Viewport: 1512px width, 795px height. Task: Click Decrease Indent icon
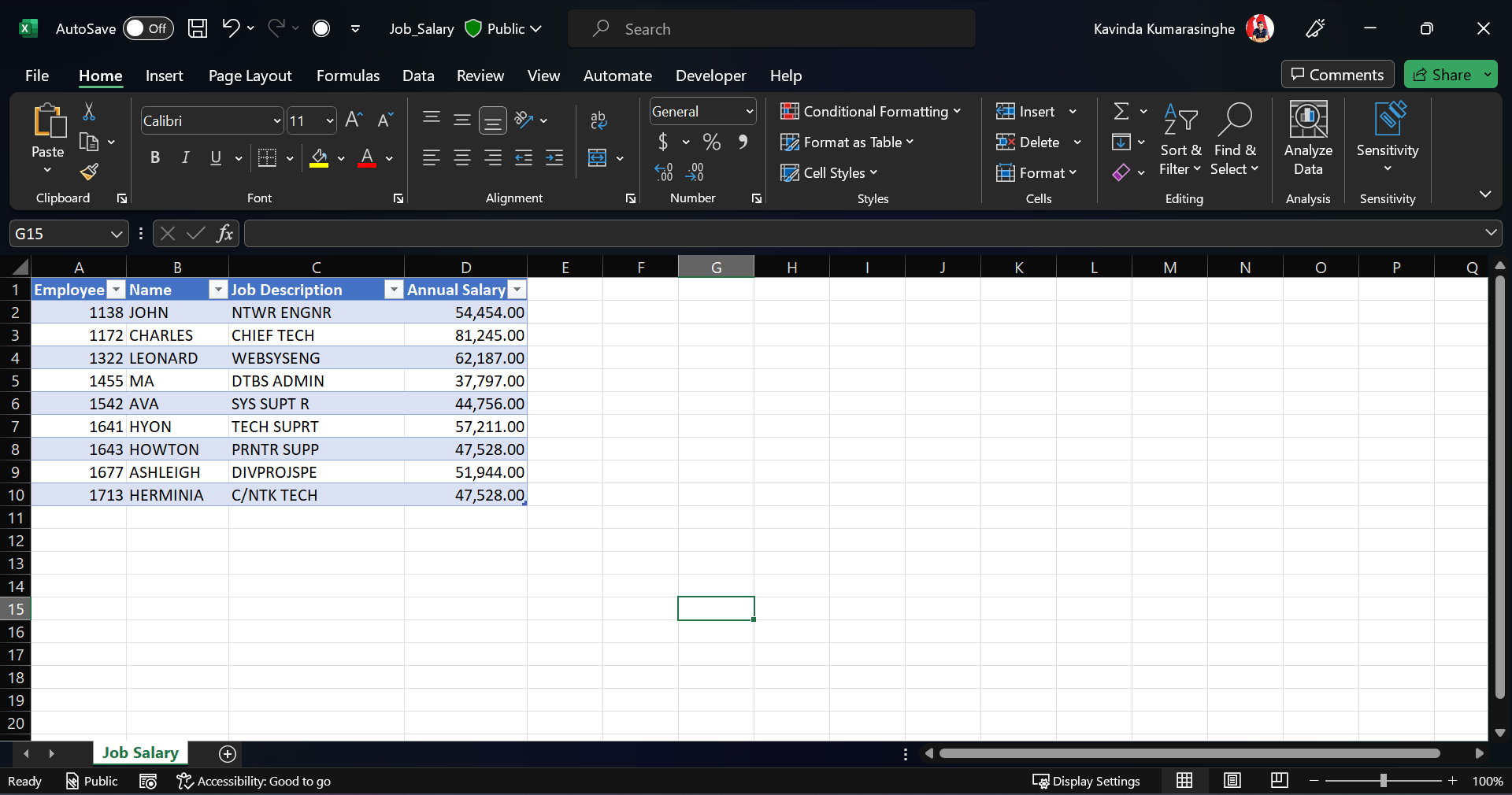(x=524, y=158)
